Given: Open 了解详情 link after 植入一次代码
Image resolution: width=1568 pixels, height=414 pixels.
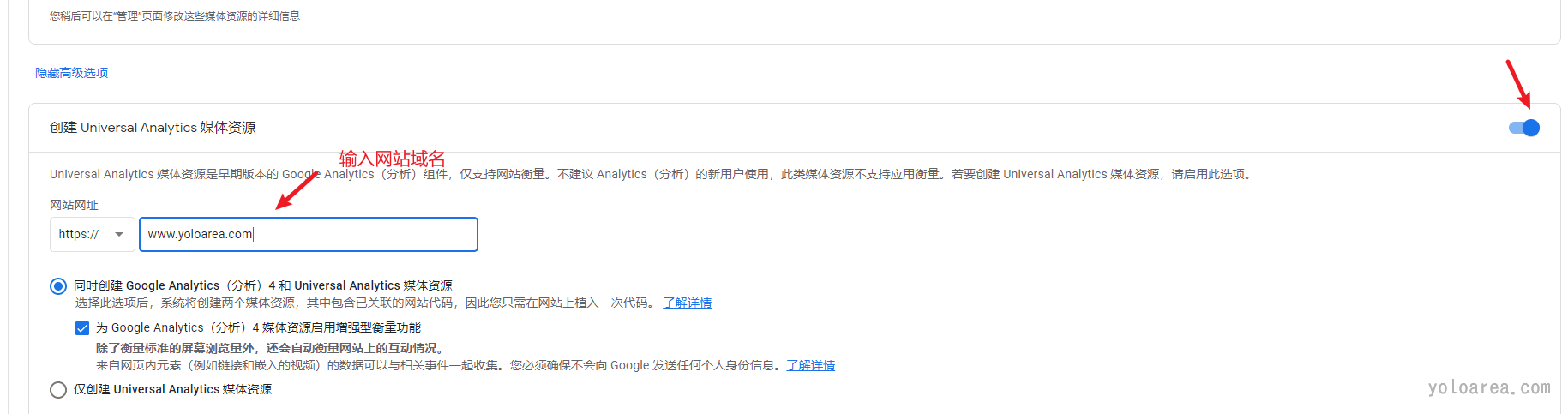Looking at the screenshot, I should pyautogui.click(x=687, y=303).
